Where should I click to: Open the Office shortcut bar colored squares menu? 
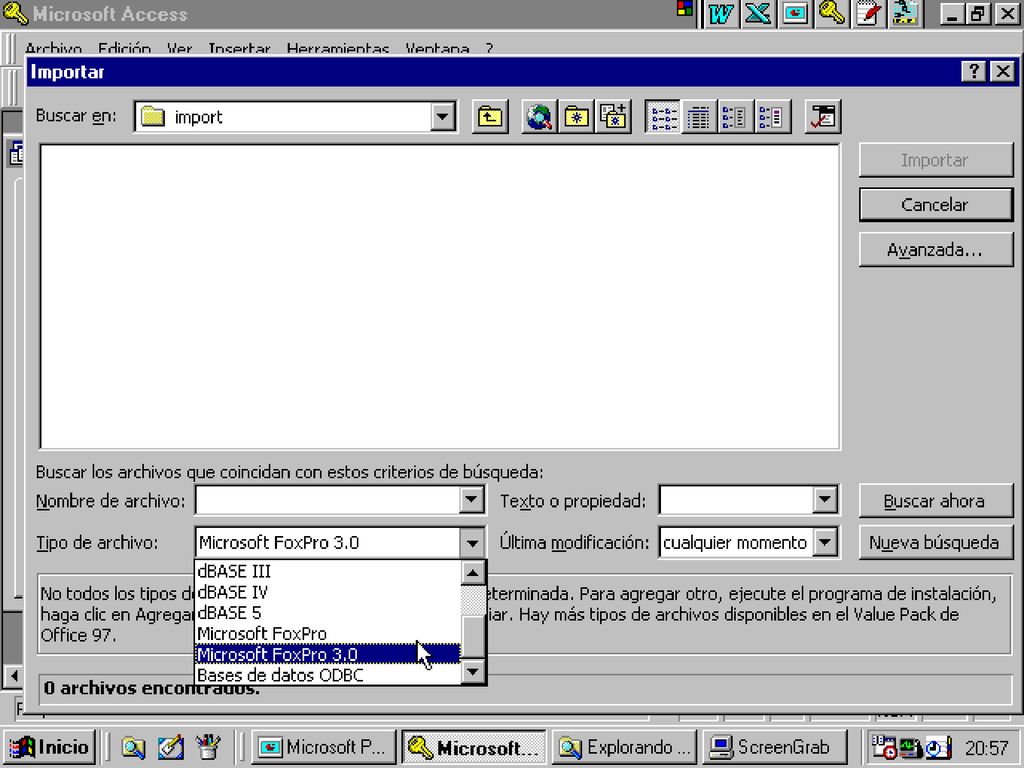[x=685, y=8]
